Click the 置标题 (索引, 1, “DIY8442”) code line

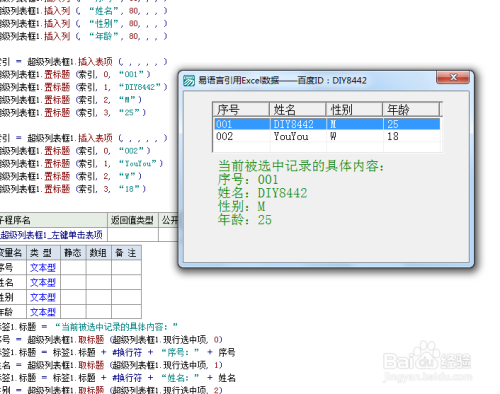(83, 87)
